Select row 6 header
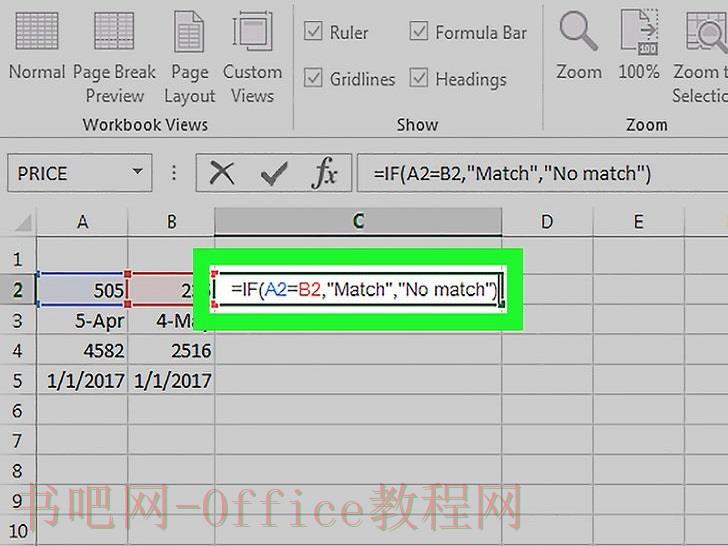 pyautogui.click(x=18, y=410)
